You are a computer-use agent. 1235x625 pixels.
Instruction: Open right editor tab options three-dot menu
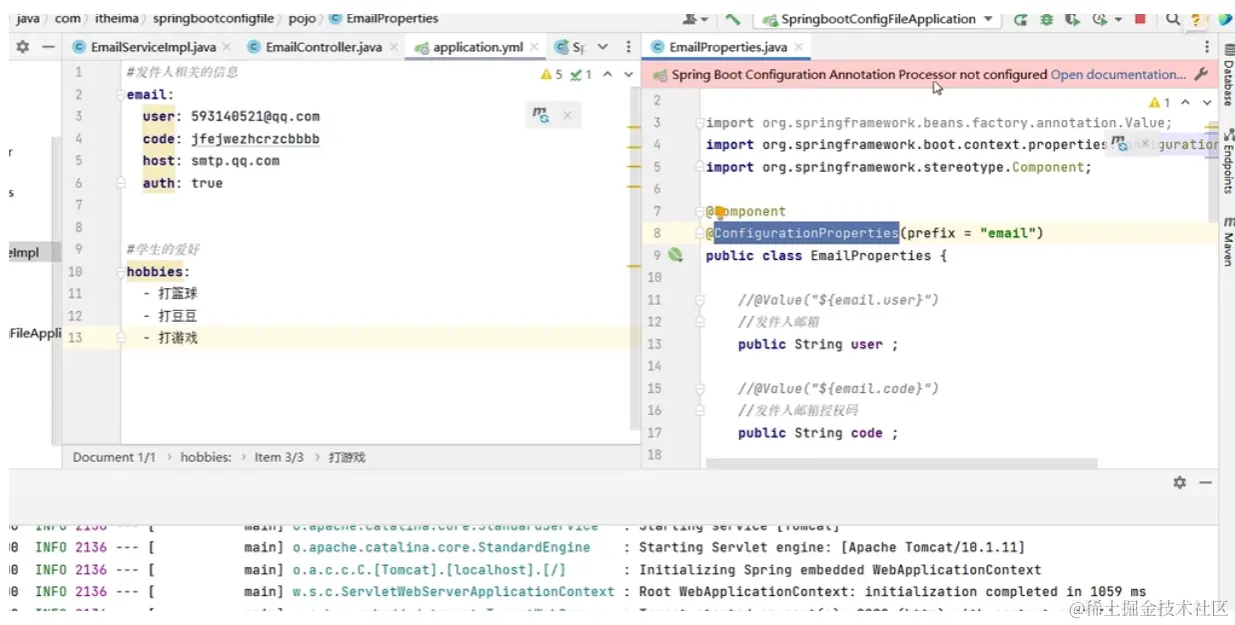[x=1207, y=47]
